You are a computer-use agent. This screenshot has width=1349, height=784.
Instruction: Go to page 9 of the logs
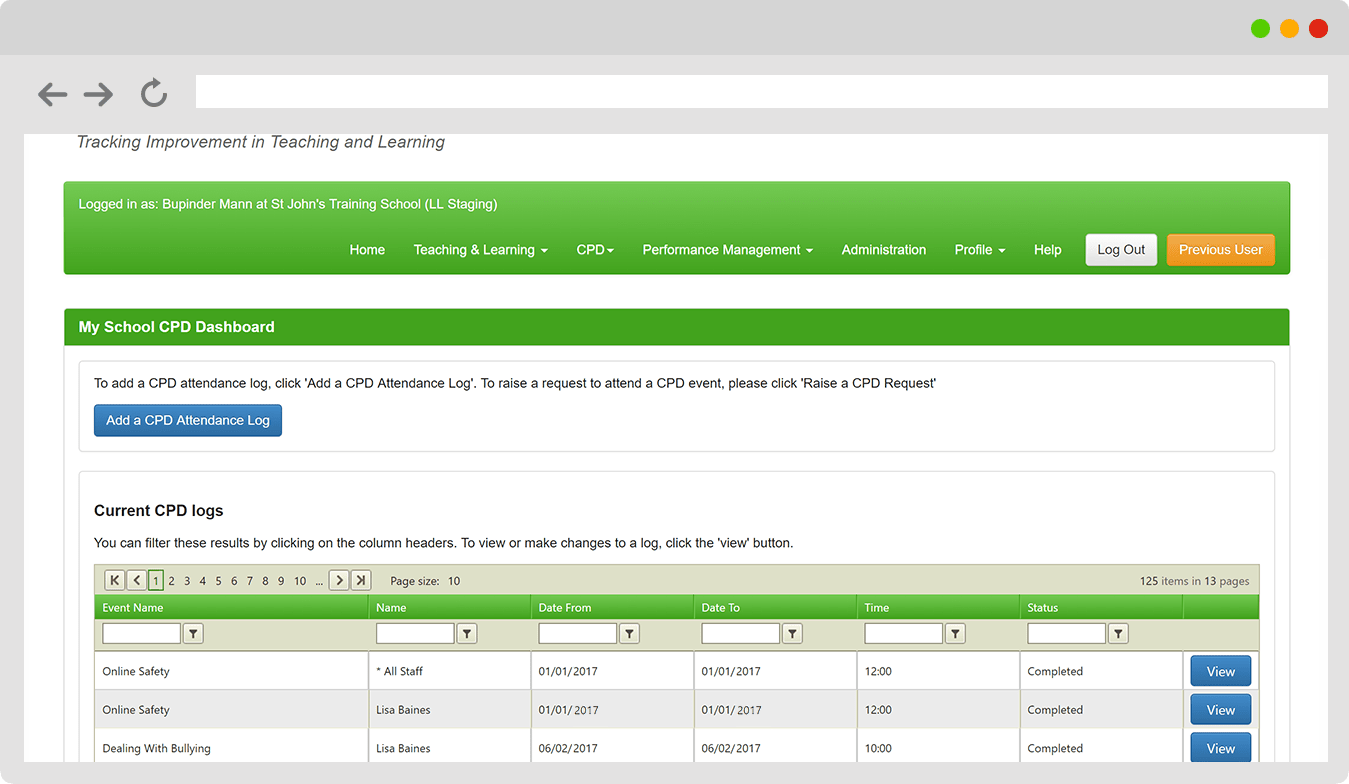[281, 581]
